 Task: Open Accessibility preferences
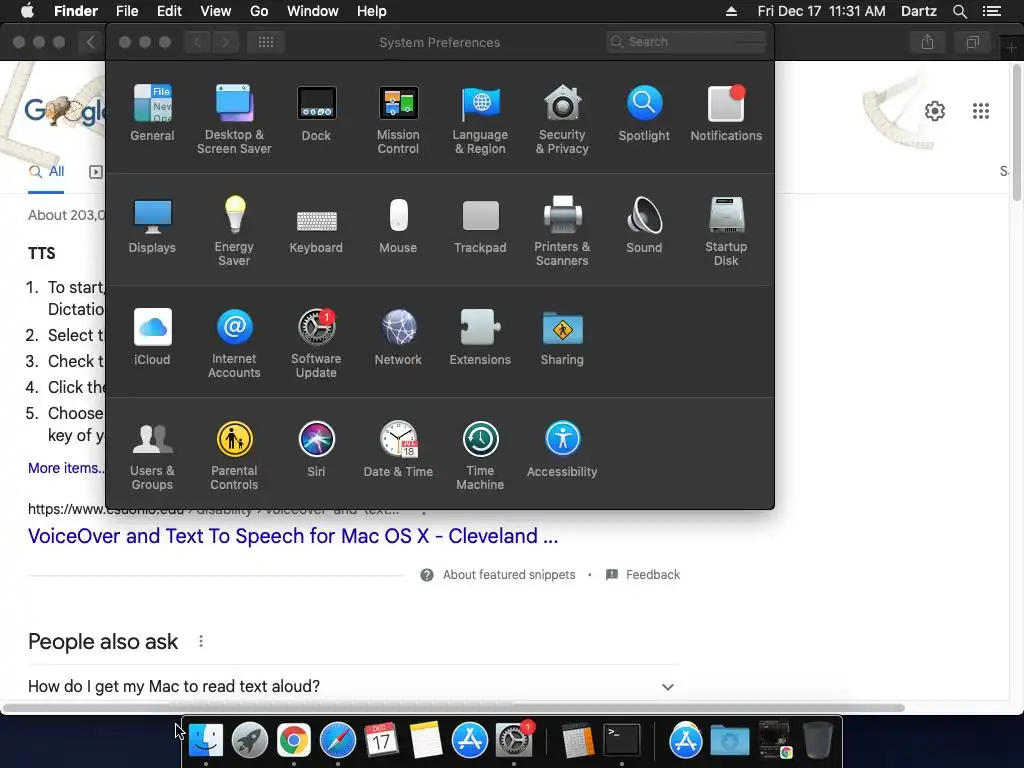coord(562,449)
